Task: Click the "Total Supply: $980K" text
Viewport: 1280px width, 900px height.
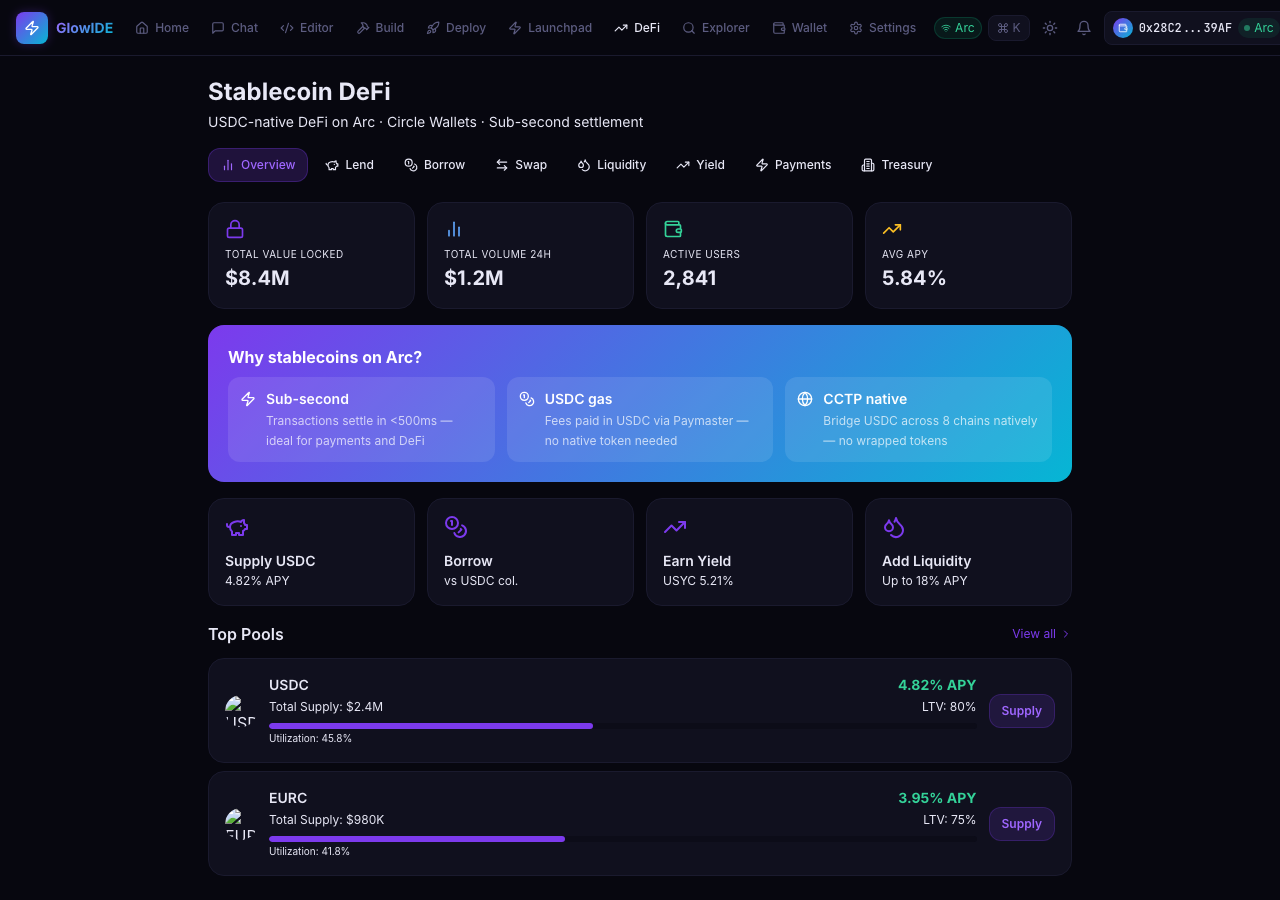Action: point(327,820)
